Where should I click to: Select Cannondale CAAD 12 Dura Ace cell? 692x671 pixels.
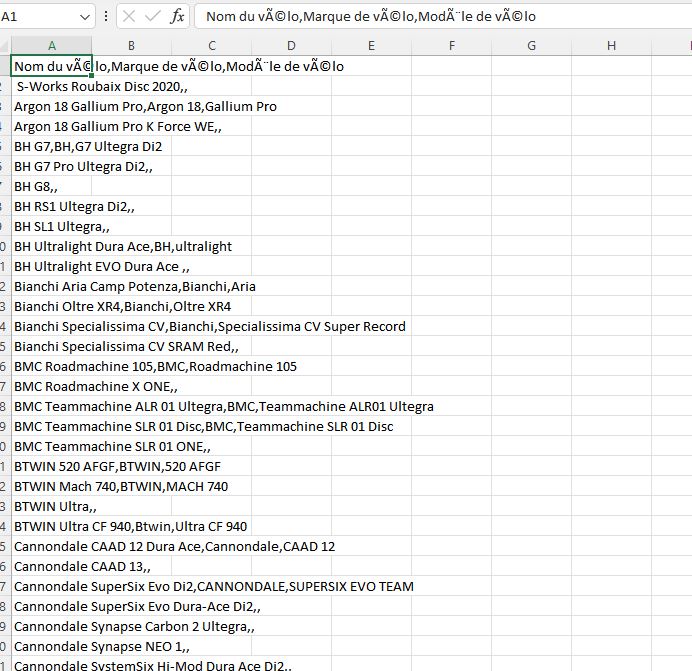[52, 546]
